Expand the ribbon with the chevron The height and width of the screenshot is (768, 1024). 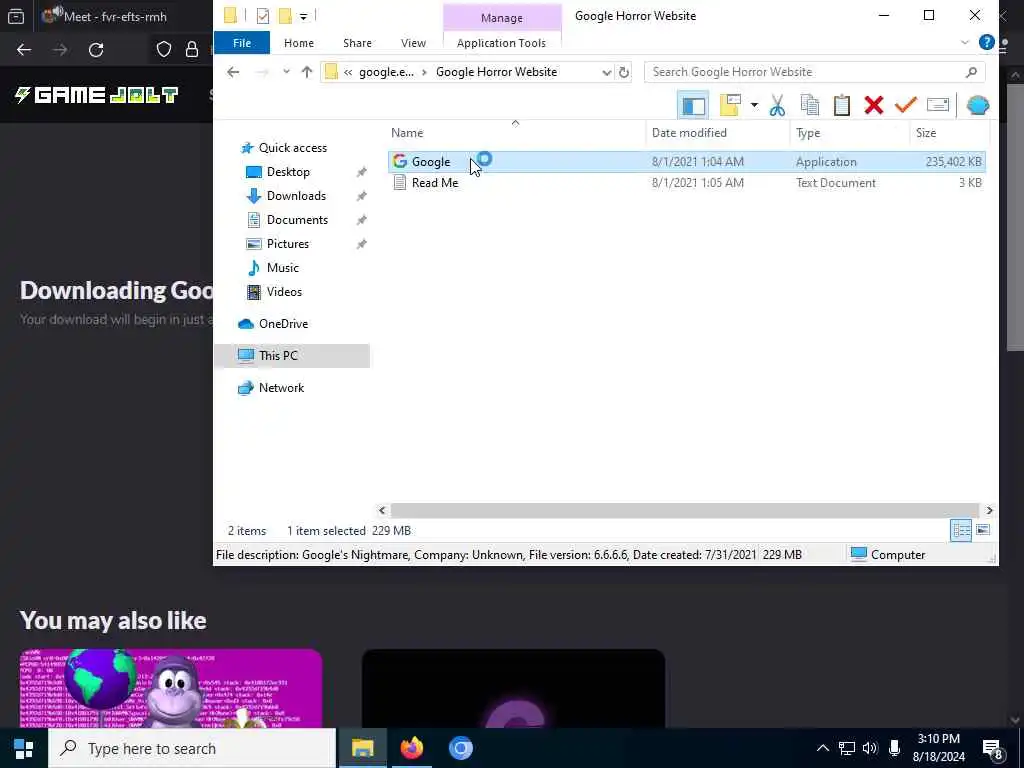point(965,43)
